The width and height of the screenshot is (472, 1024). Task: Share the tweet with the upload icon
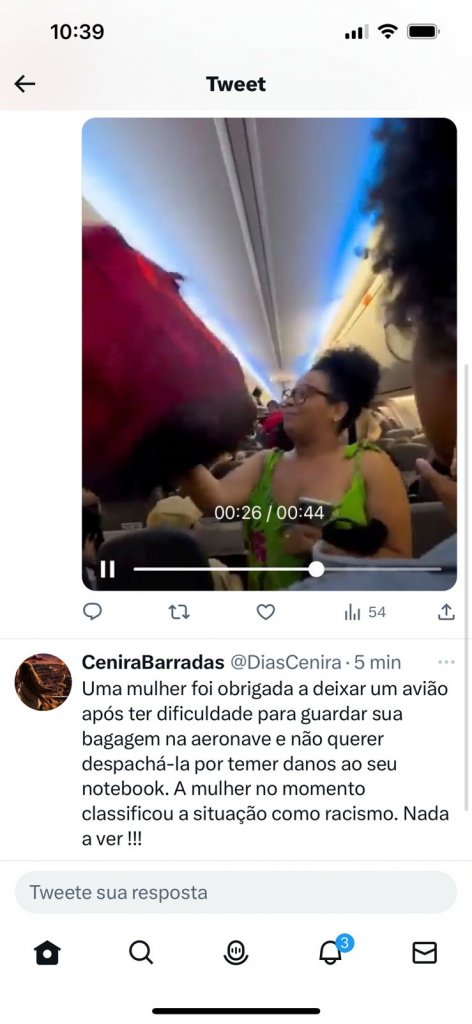click(x=446, y=612)
